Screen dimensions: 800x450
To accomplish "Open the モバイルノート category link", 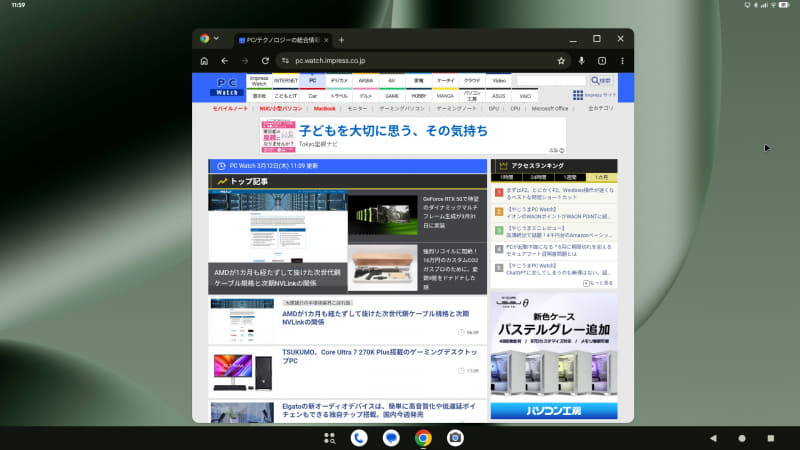I will (230, 109).
